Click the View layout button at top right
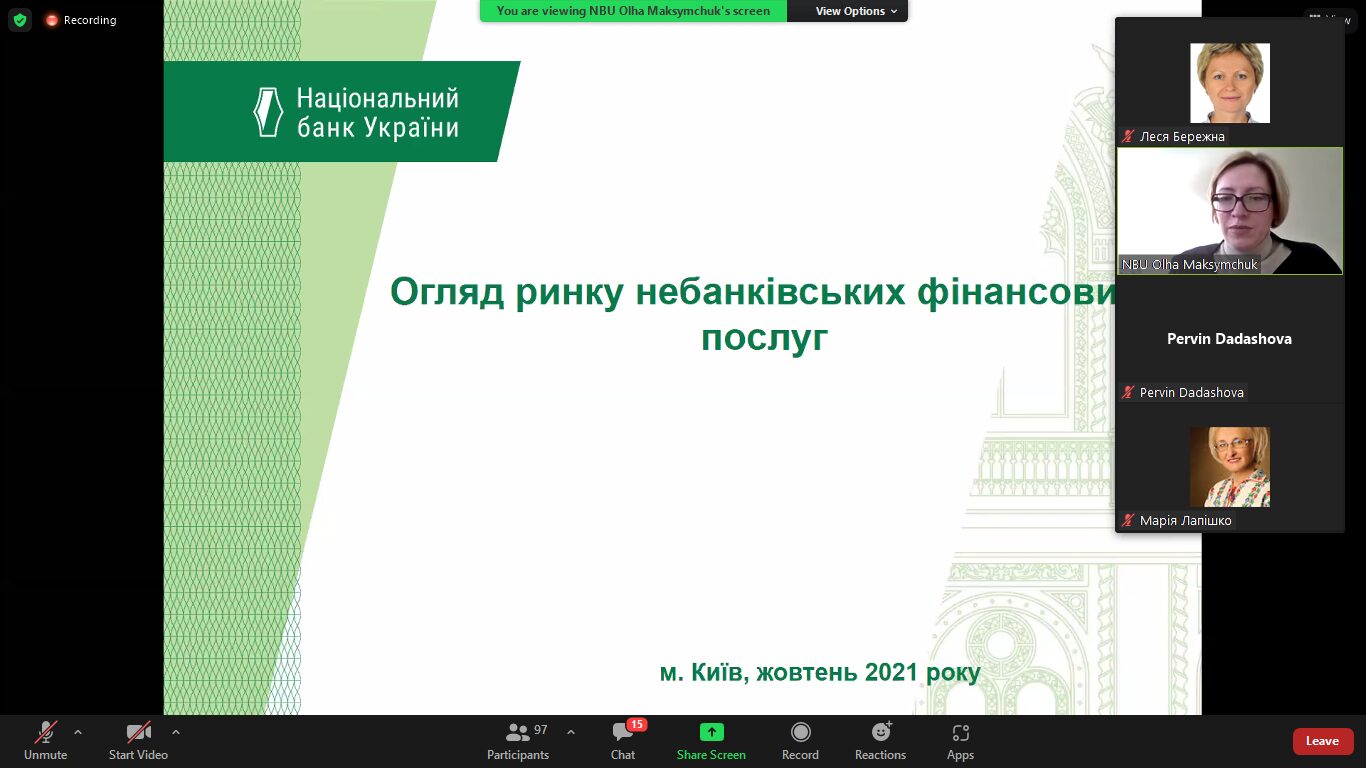The width and height of the screenshot is (1366, 768). [1329, 19]
